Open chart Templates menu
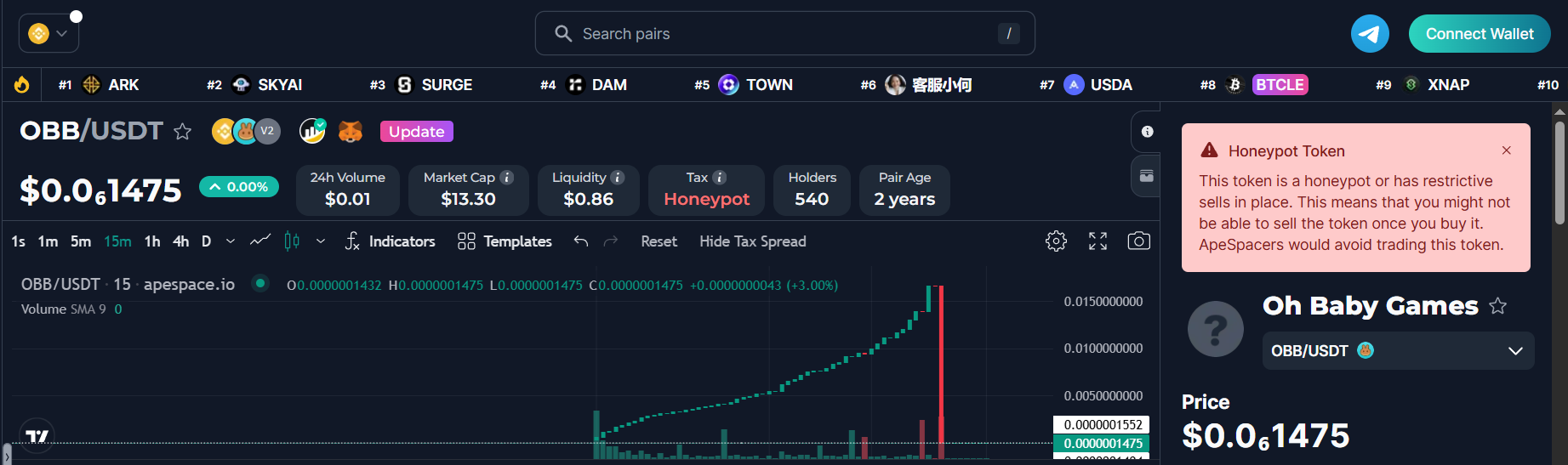Image resolution: width=1568 pixels, height=465 pixels. pos(505,241)
